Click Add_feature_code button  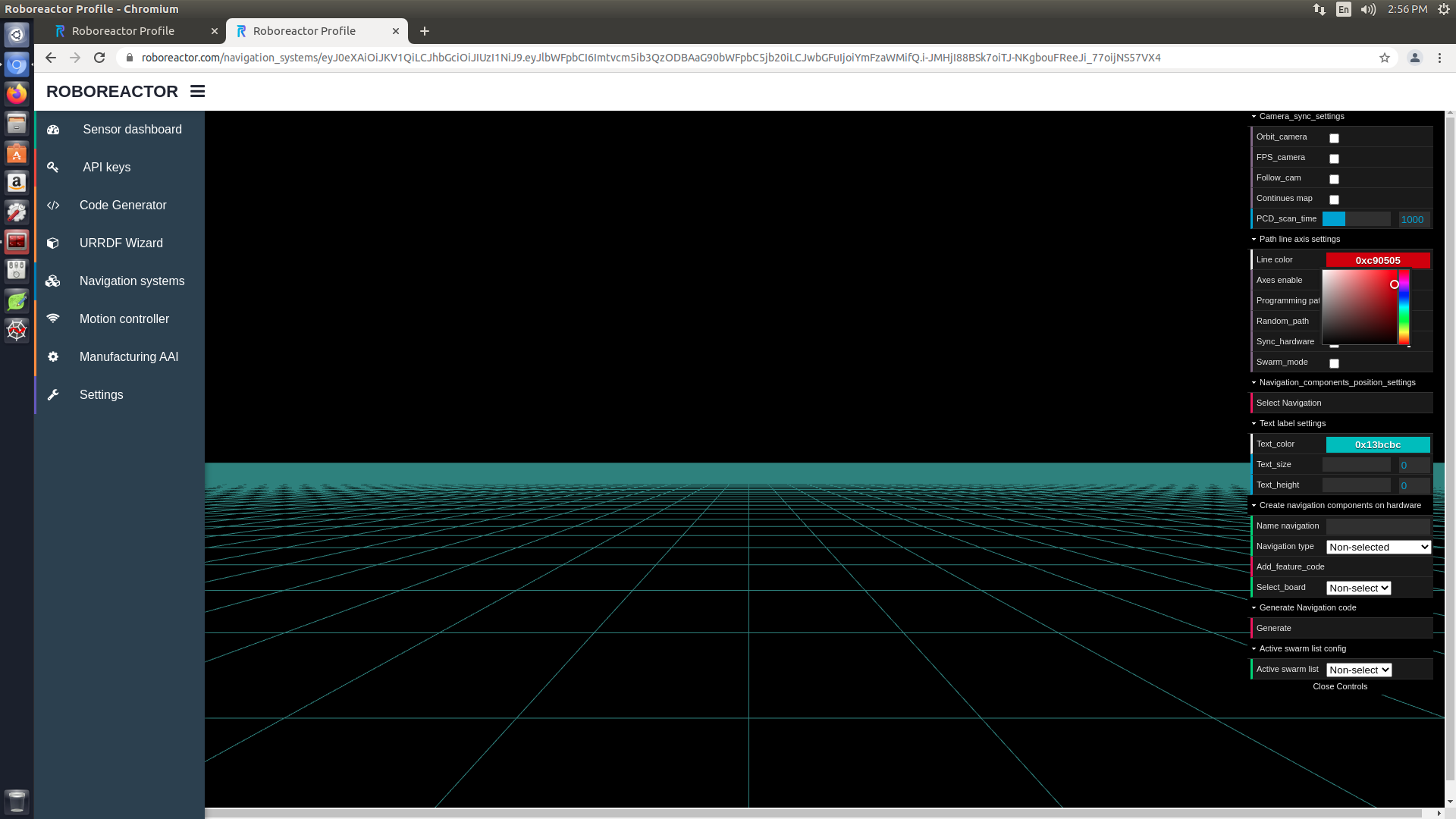pyautogui.click(x=1341, y=566)
